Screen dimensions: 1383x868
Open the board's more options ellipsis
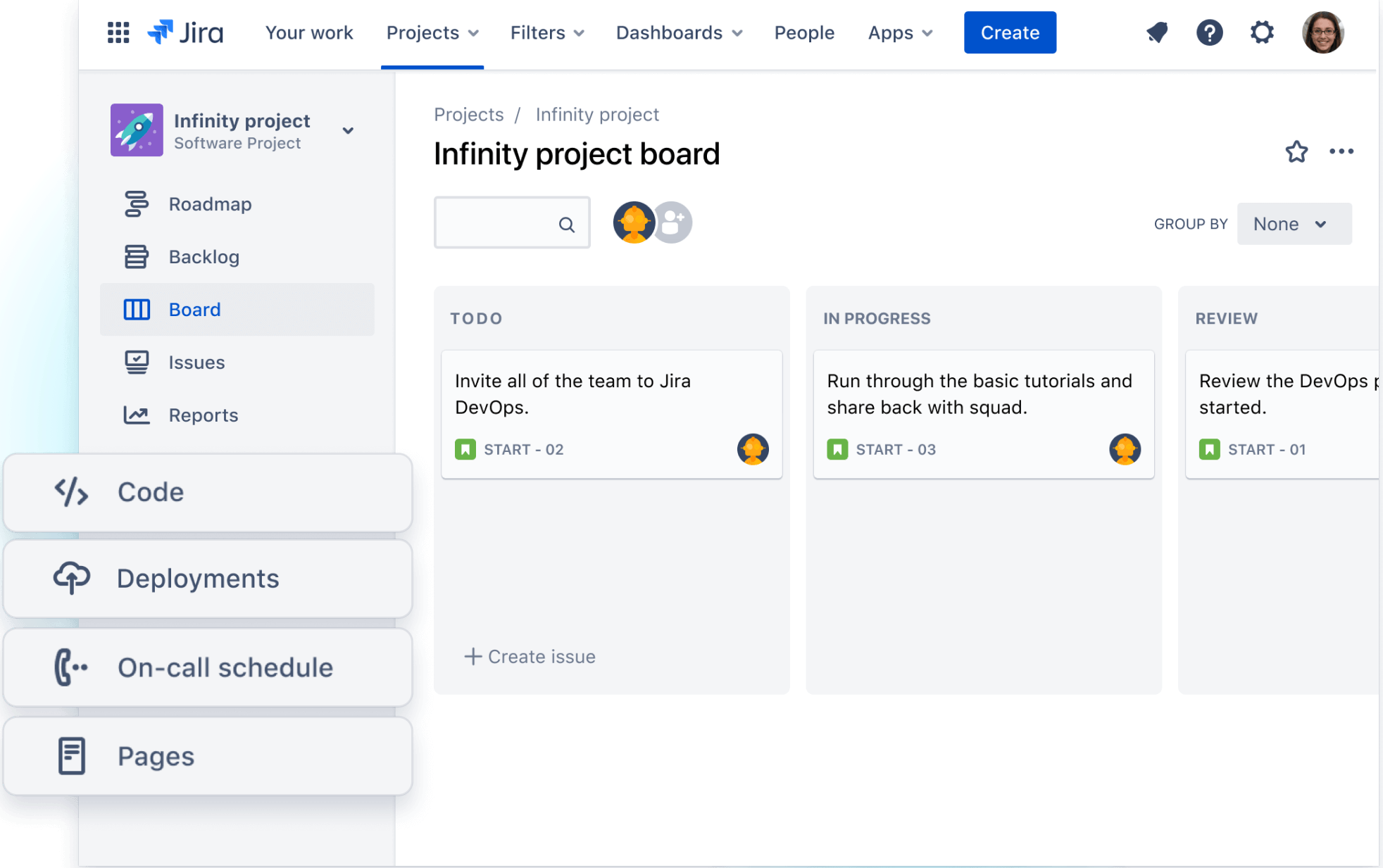1341,151
